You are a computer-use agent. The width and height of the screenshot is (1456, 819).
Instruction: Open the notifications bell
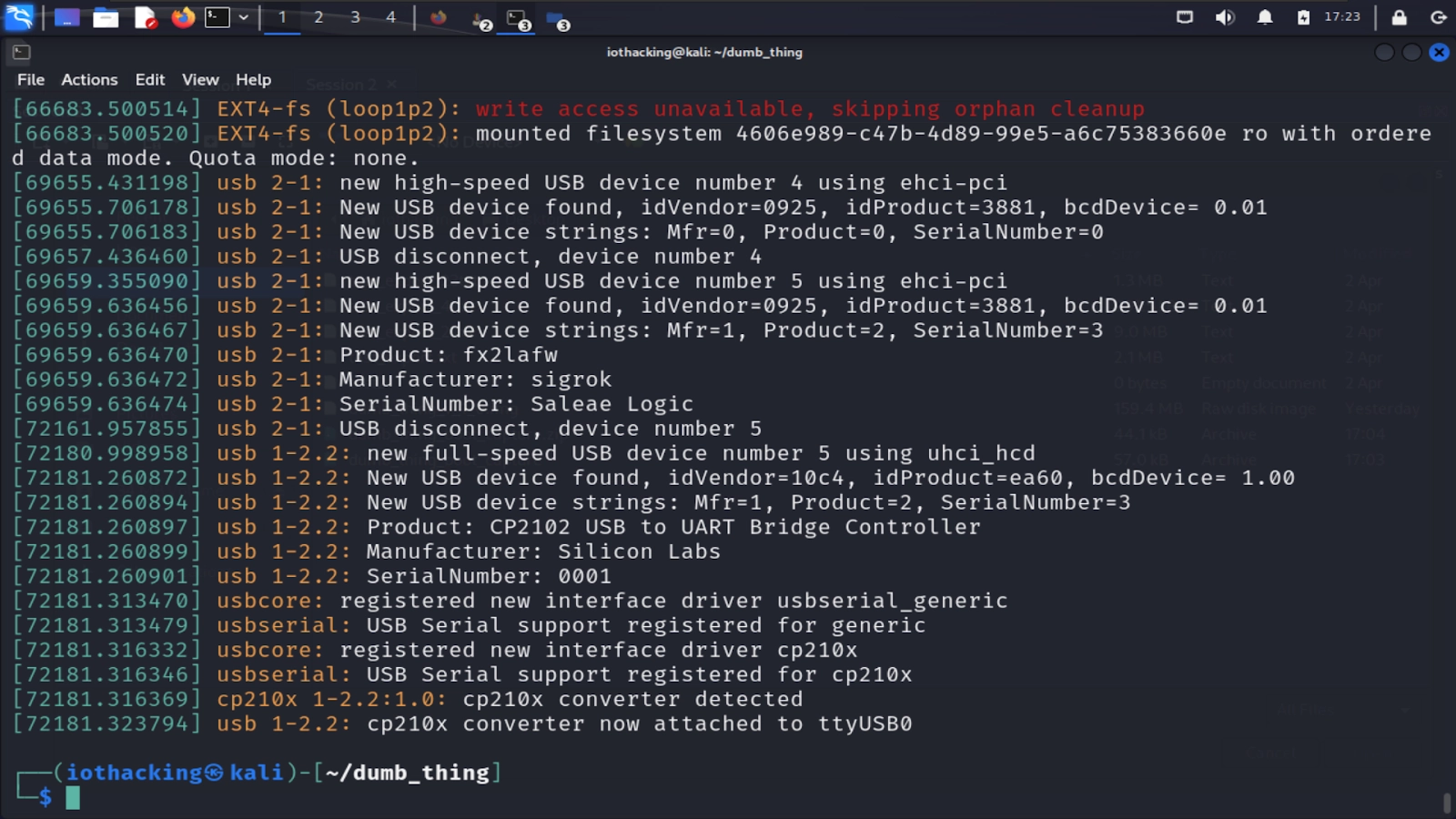(x=1265, y=17)
